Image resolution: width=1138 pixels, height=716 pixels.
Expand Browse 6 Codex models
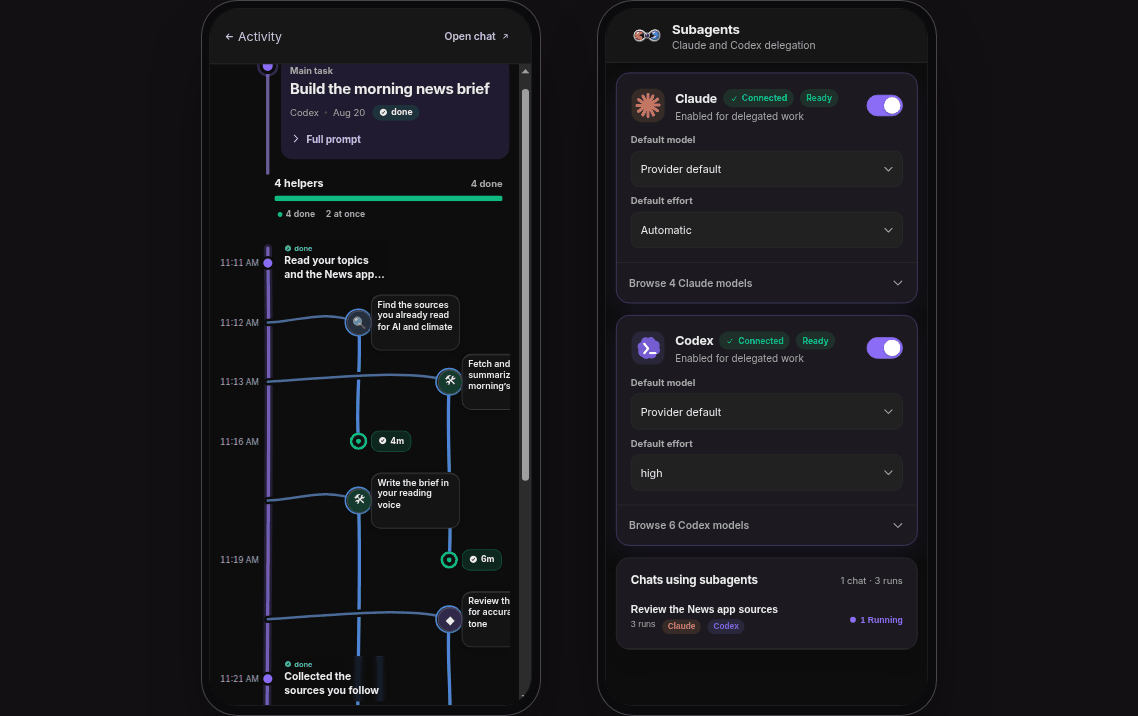pos(766,525)
